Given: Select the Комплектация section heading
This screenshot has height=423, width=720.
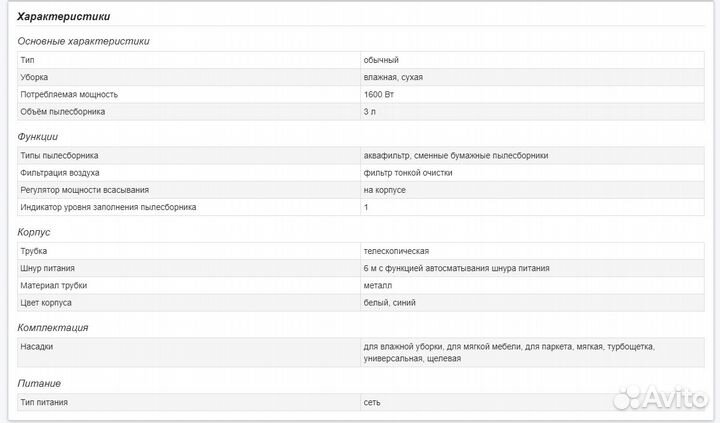Looking at the screenshot, I should [53, 328].
